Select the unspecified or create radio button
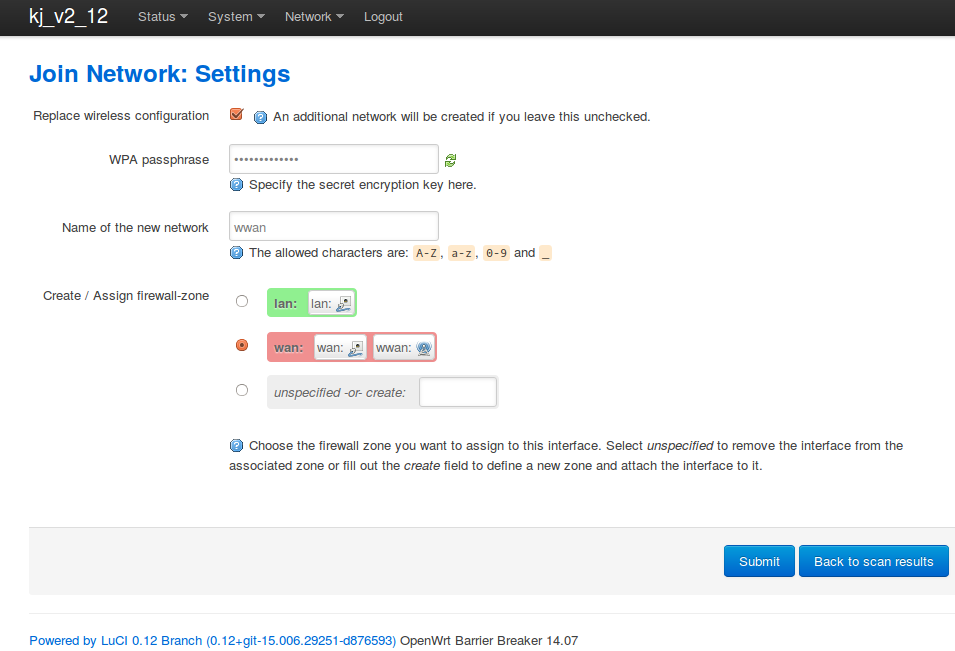Image resolution: width=955 pixels, height=651 pixels. [x=242, y=390]
